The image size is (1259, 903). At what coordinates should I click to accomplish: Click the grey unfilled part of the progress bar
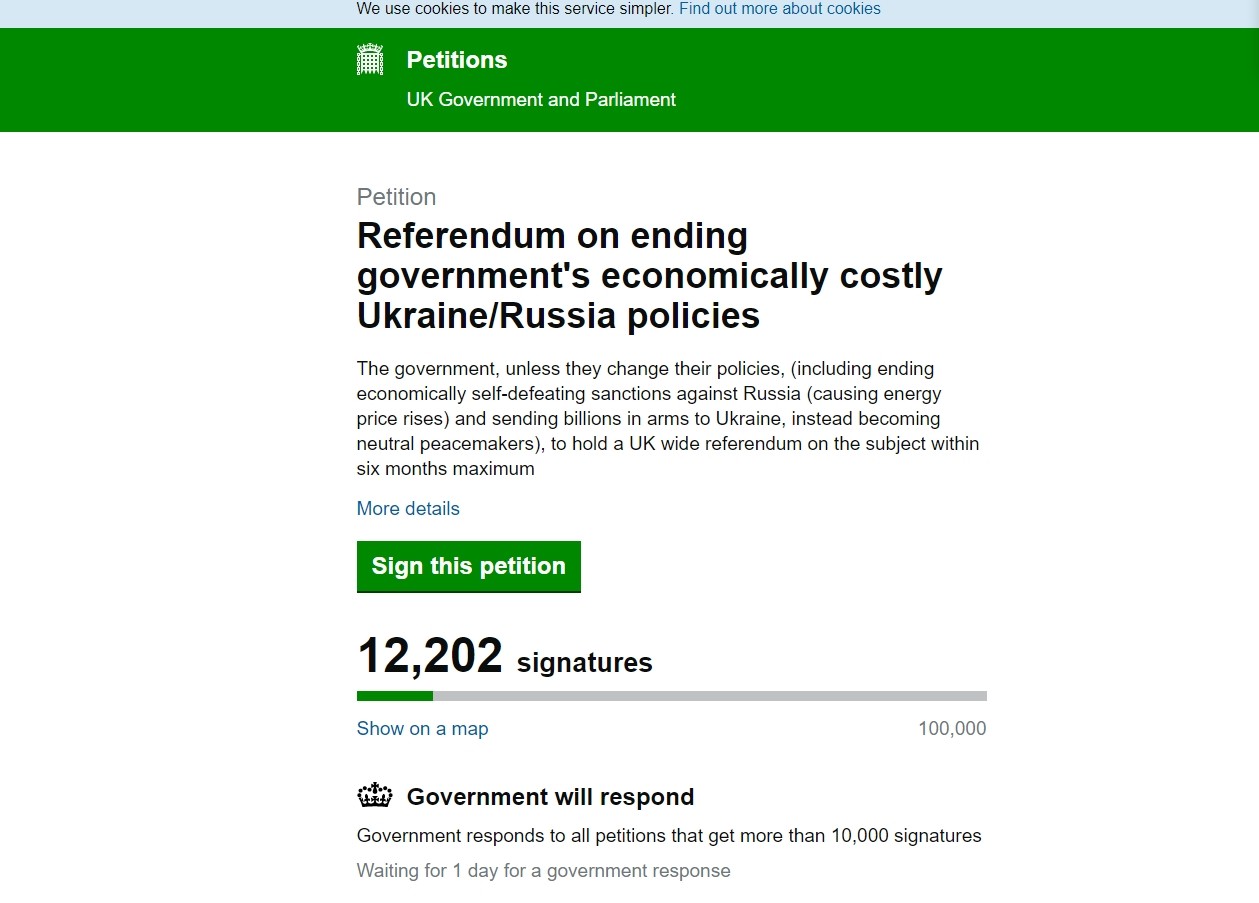pos(709,696)
